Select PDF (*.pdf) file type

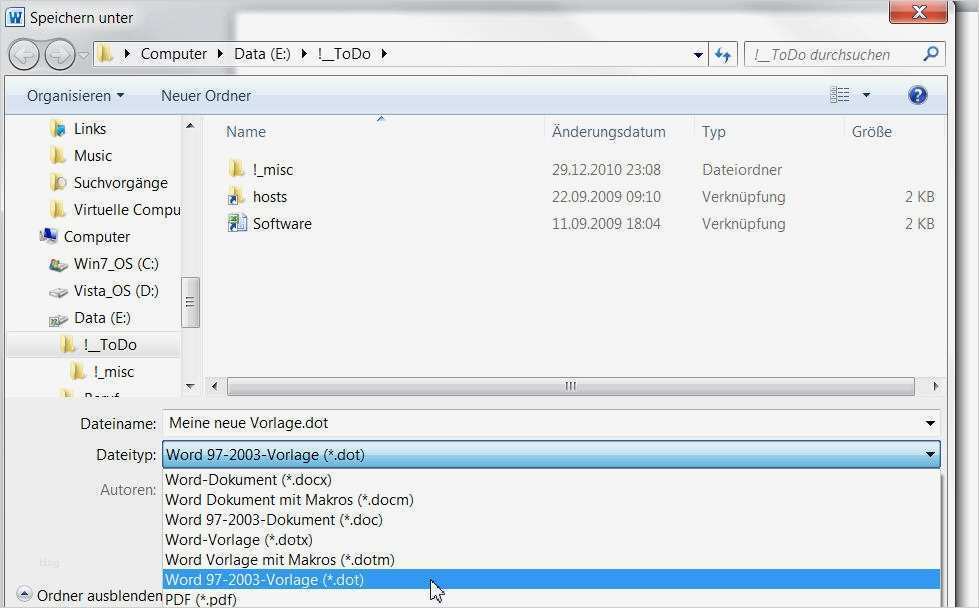[201, 598]
